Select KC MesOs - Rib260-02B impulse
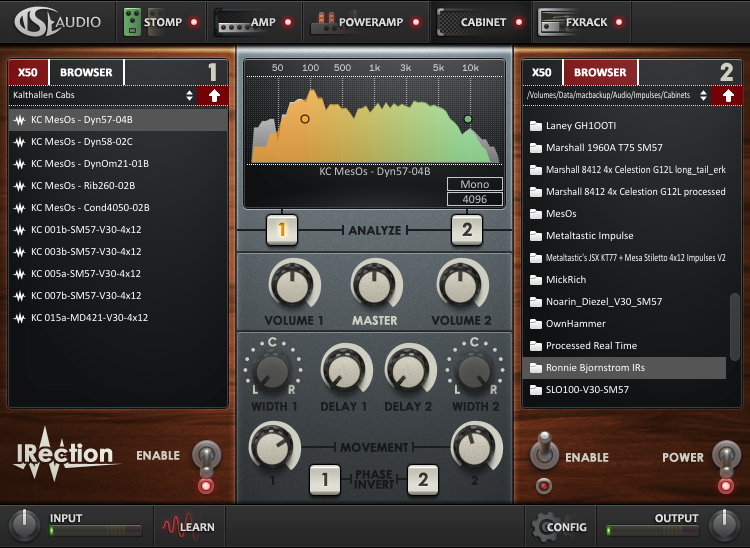750x548 pixels. (118, 186)
